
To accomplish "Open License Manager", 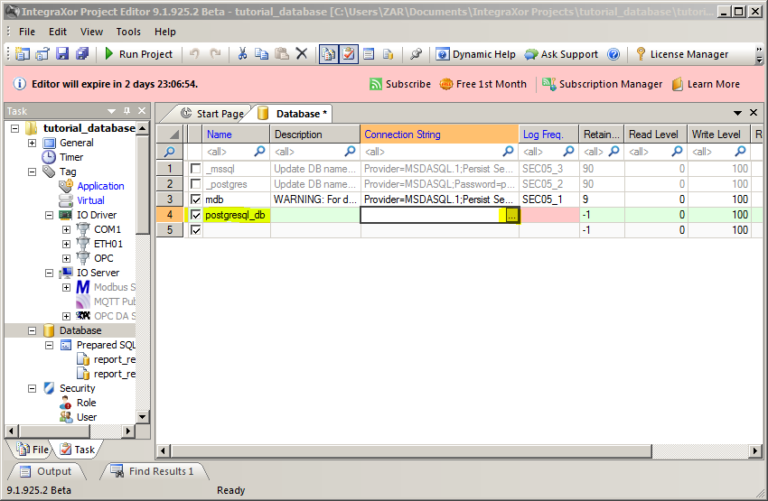I will pos(682,54).
